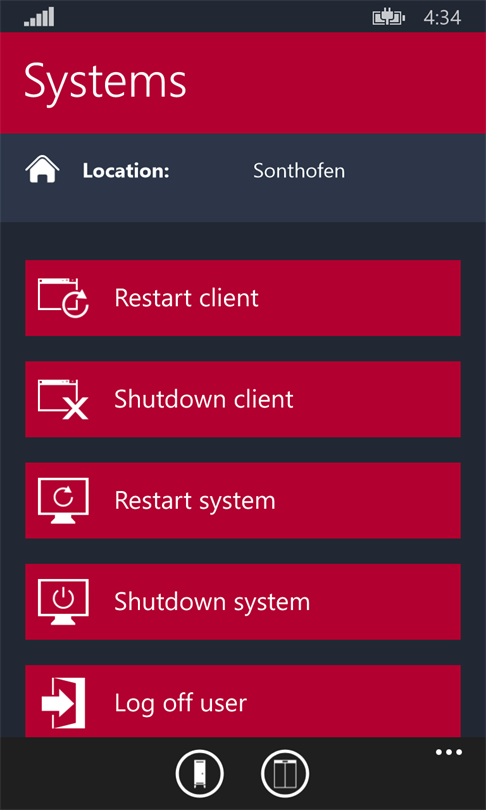Tap the Restart system button label
486x810 pixels.
click(x=195, y=501)
